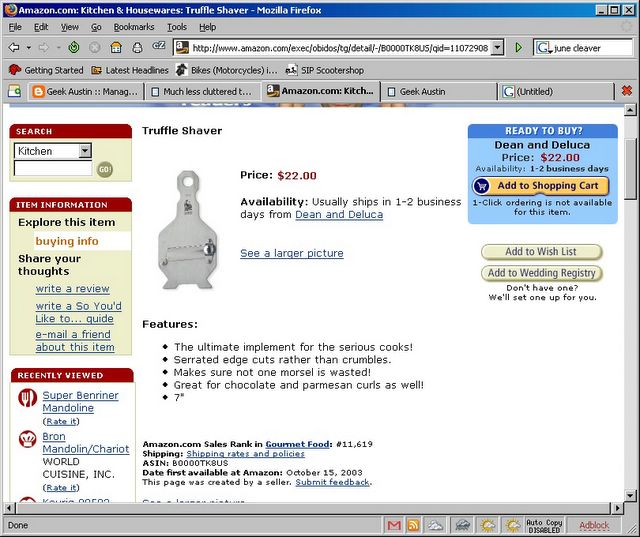Open the Latest Headlines feed bookmark
Viewport: 640px width, 537px height.
coord(130,70)
